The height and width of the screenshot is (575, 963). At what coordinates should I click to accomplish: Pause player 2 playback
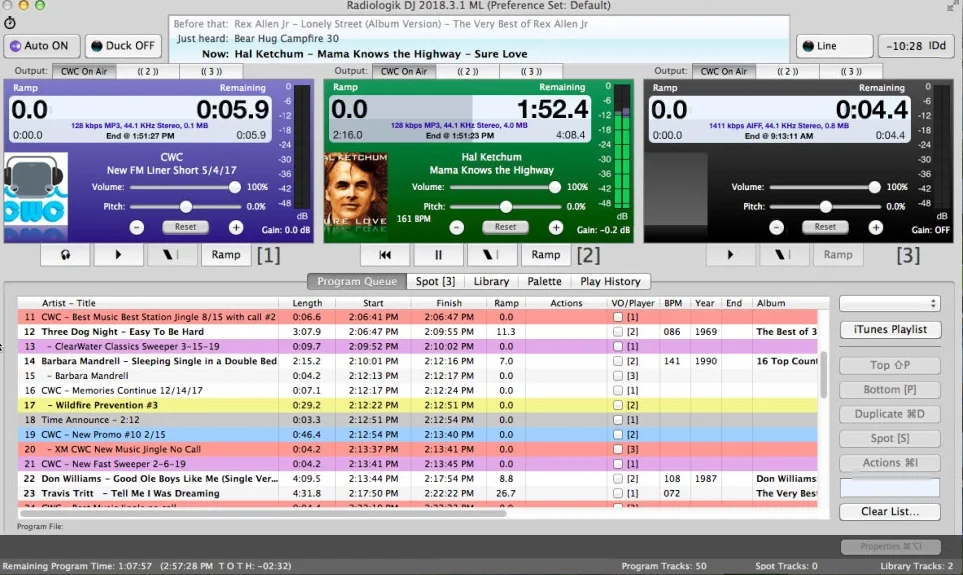pyautogui.click(x=438, y=254)
